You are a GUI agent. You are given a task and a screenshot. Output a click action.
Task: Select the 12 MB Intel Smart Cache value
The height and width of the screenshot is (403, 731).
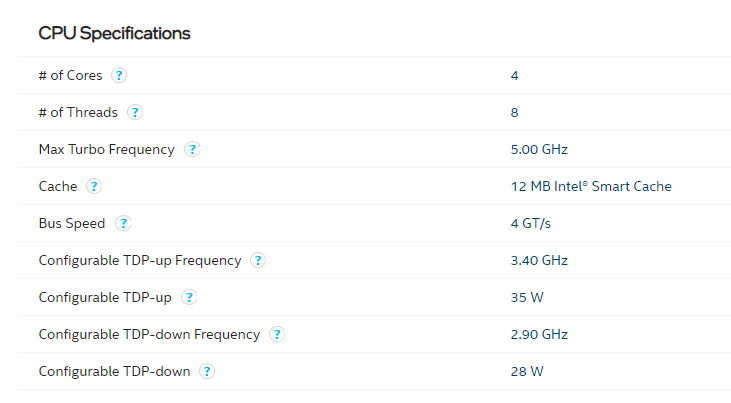click(x=590, y=186)
